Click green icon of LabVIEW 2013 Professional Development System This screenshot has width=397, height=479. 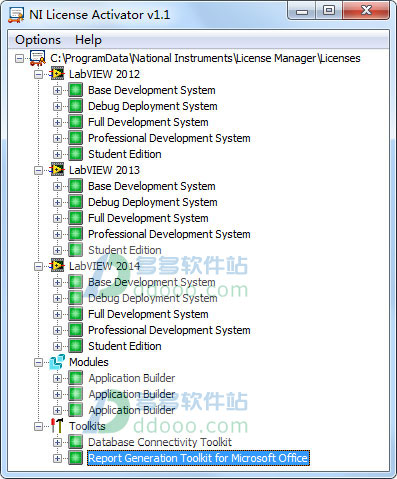76,234
